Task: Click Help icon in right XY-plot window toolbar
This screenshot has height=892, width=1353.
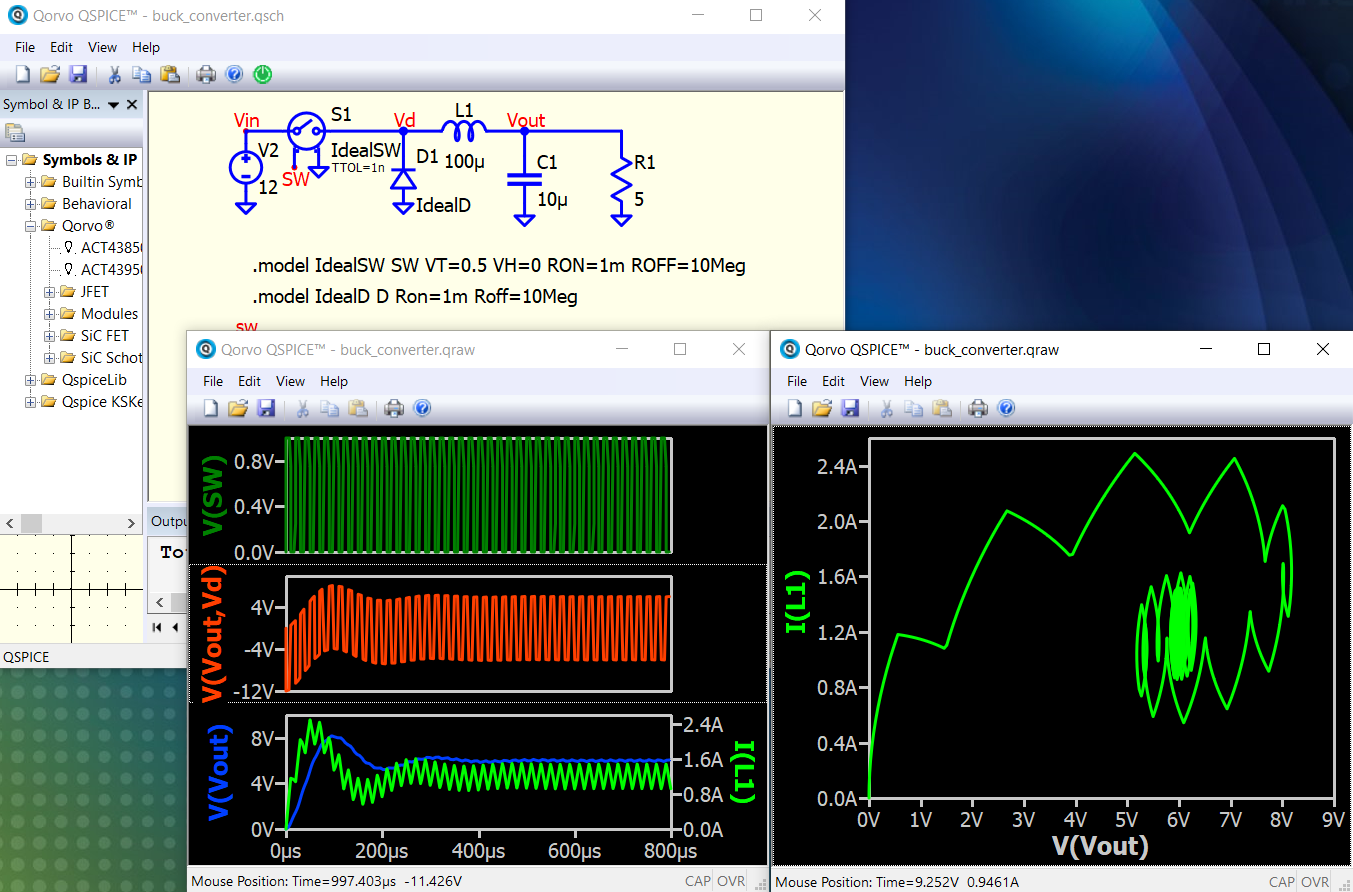Action: tap(1006, 408)
